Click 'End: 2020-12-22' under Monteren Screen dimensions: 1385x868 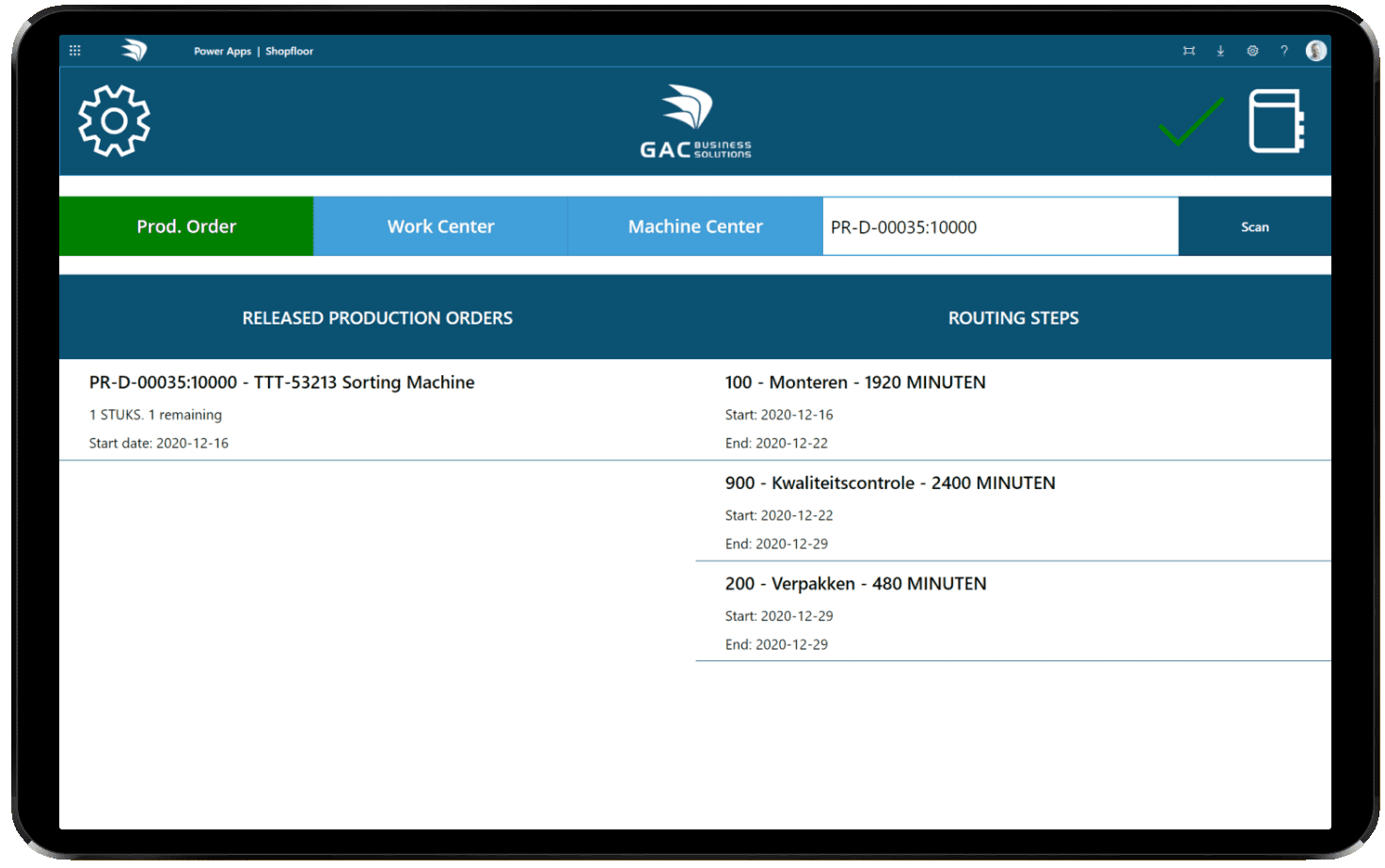pos(776,443)
